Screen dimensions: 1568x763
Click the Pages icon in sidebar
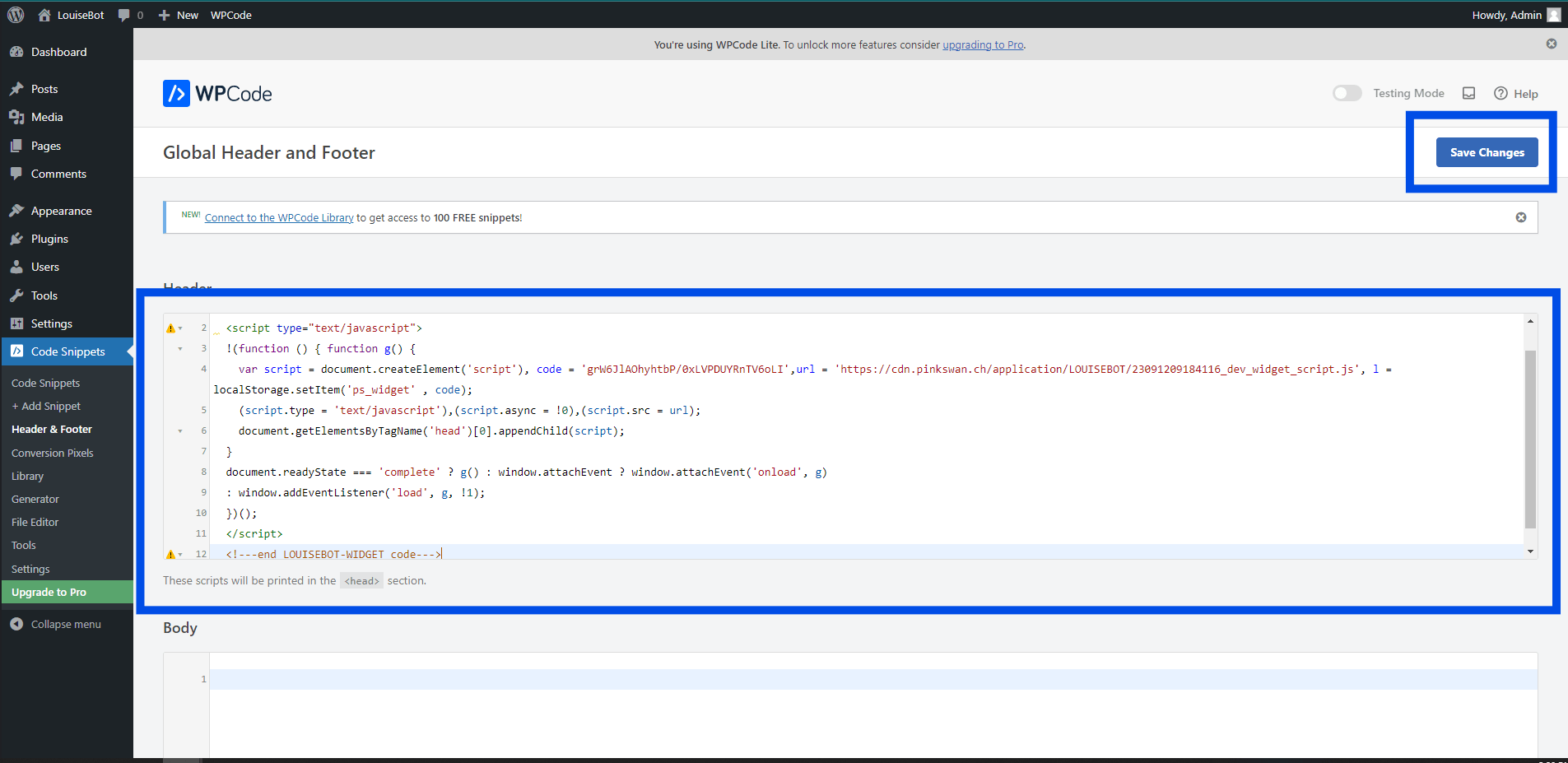(16, 146)
